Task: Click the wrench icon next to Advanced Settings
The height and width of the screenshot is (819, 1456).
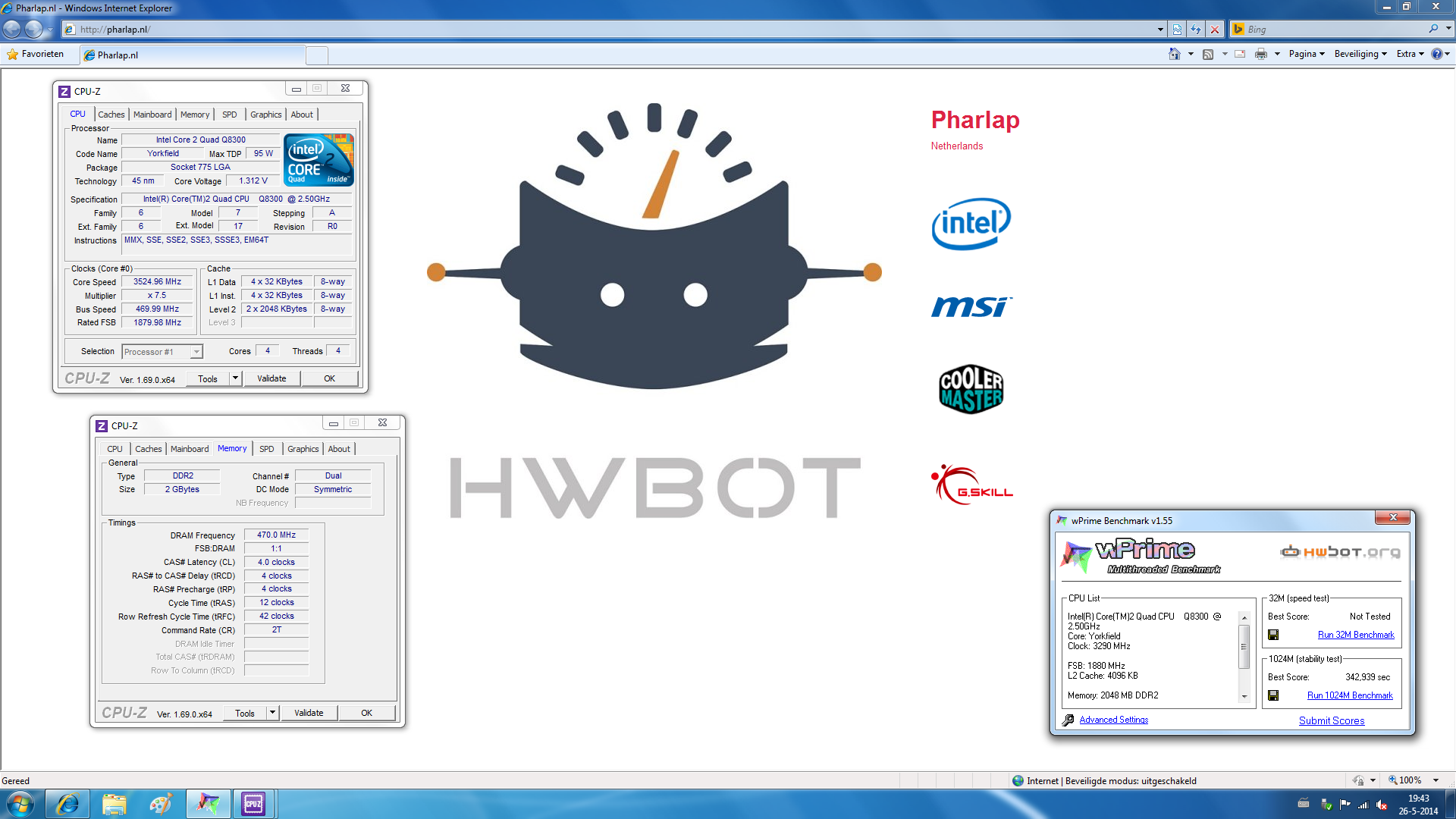Action: [x=1068, y=720]
